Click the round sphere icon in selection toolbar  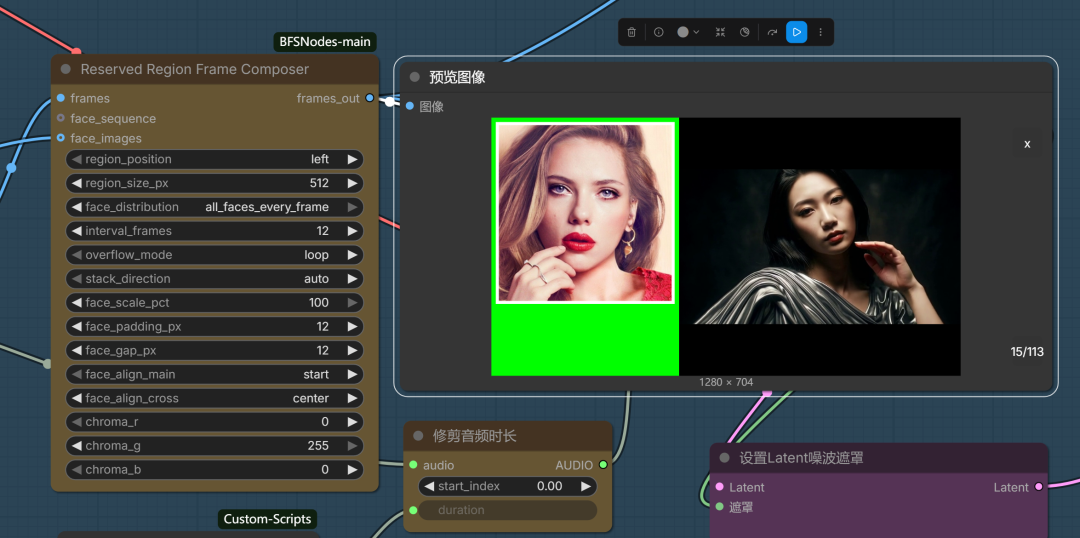tap(745, 32)
